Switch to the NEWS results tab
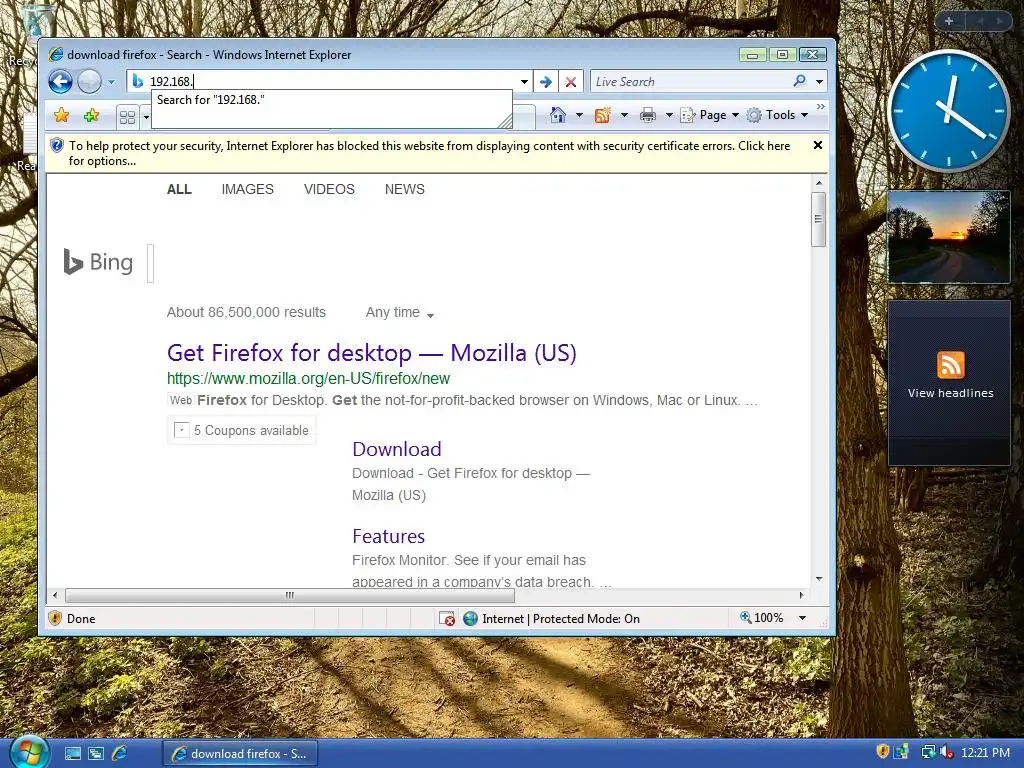1024x768 pixels. coord(404,189)
